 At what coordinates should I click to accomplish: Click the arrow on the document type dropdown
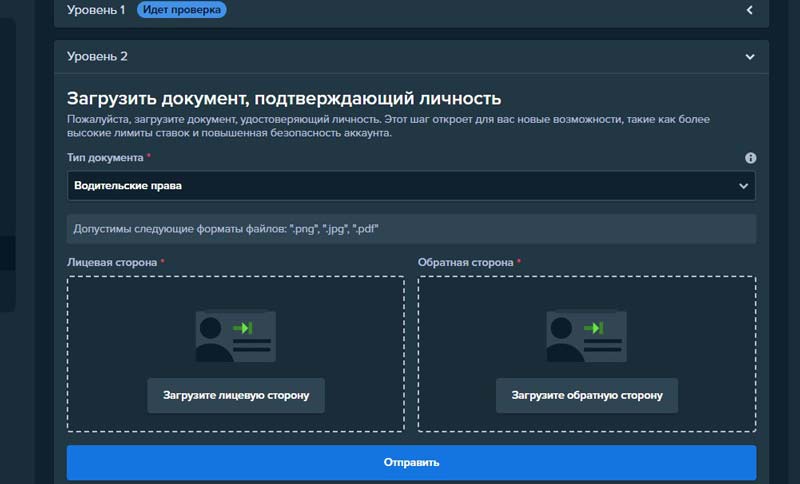pyautogui.click(x=743, y=186)
